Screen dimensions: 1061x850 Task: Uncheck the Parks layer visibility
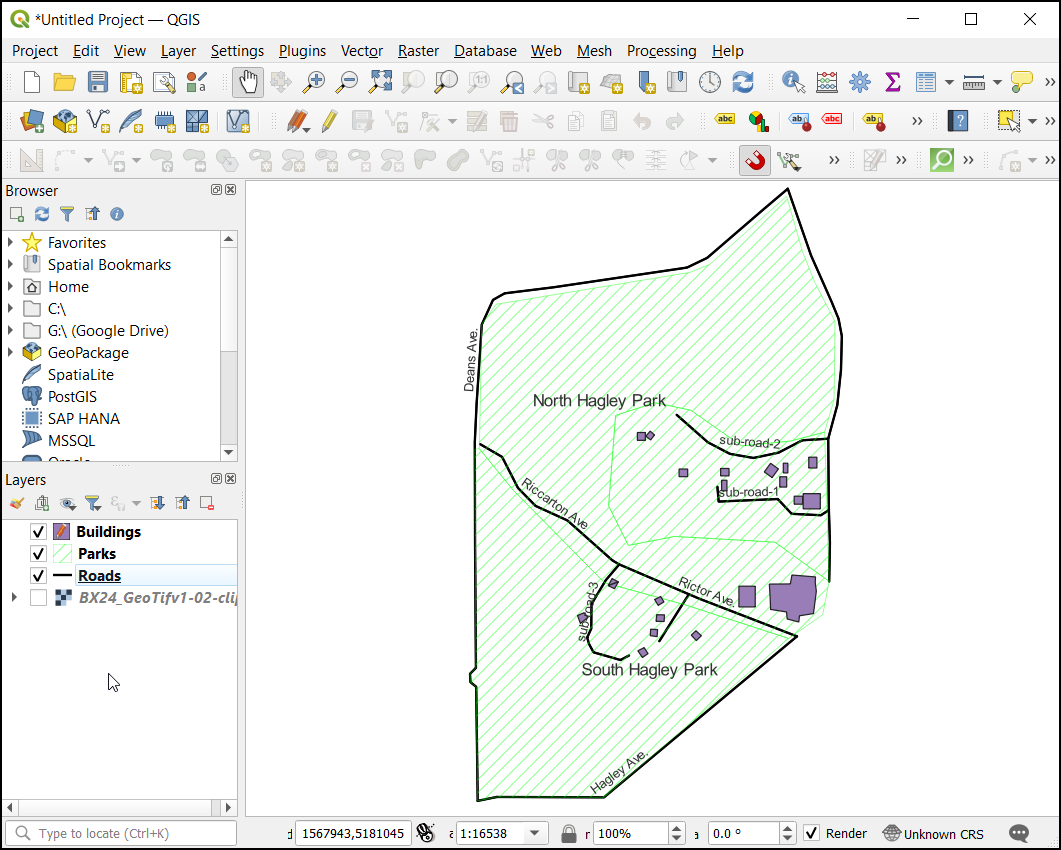tap(38, 554)
